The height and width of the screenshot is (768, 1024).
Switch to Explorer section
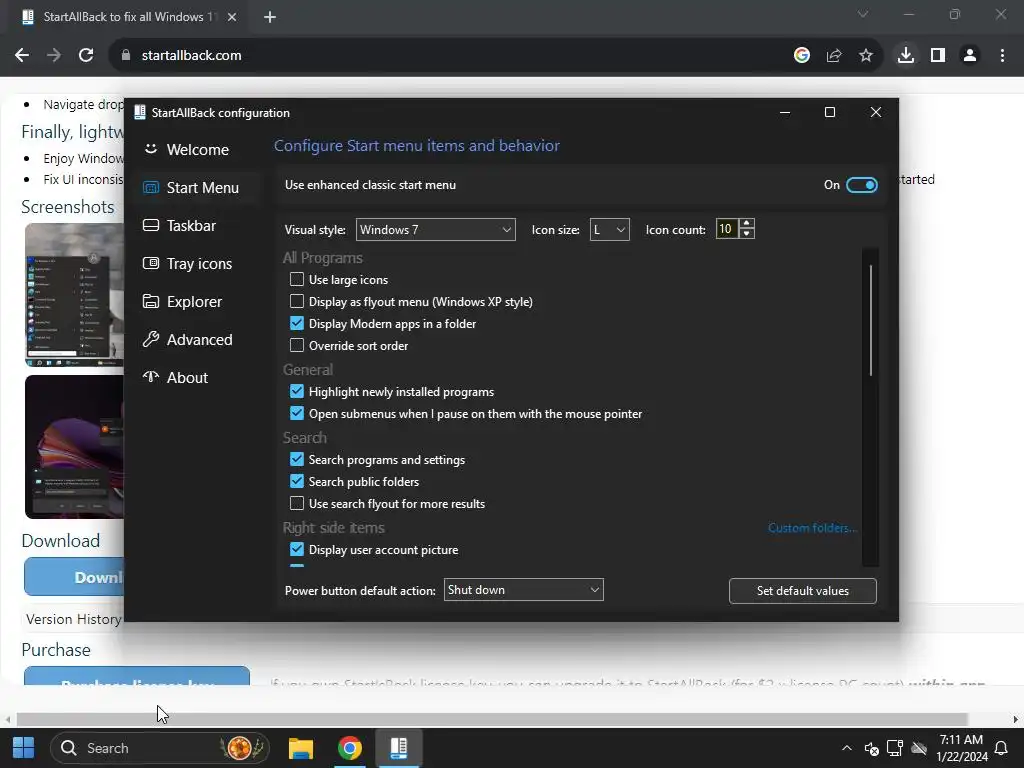pyautogui.click(x=194, y=301)
